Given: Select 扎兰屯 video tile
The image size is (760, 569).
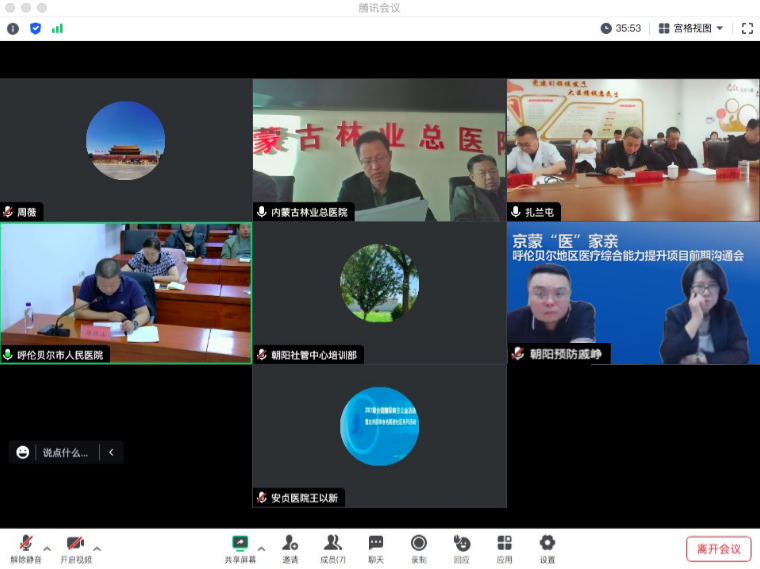Looking at the screenshot, I should pyautogui.click(x=633, y=150).
